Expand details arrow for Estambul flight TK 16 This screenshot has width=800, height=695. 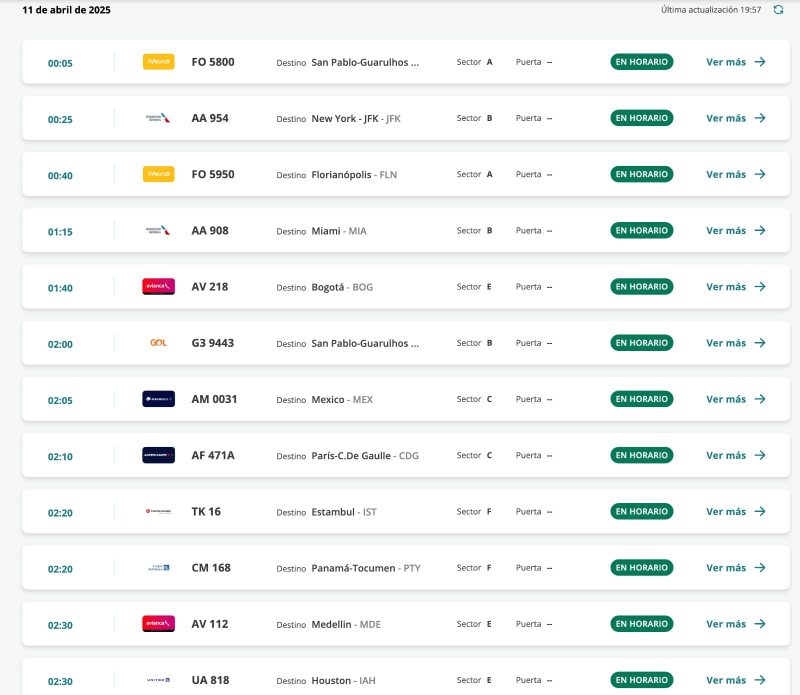(x=760, y=511)
